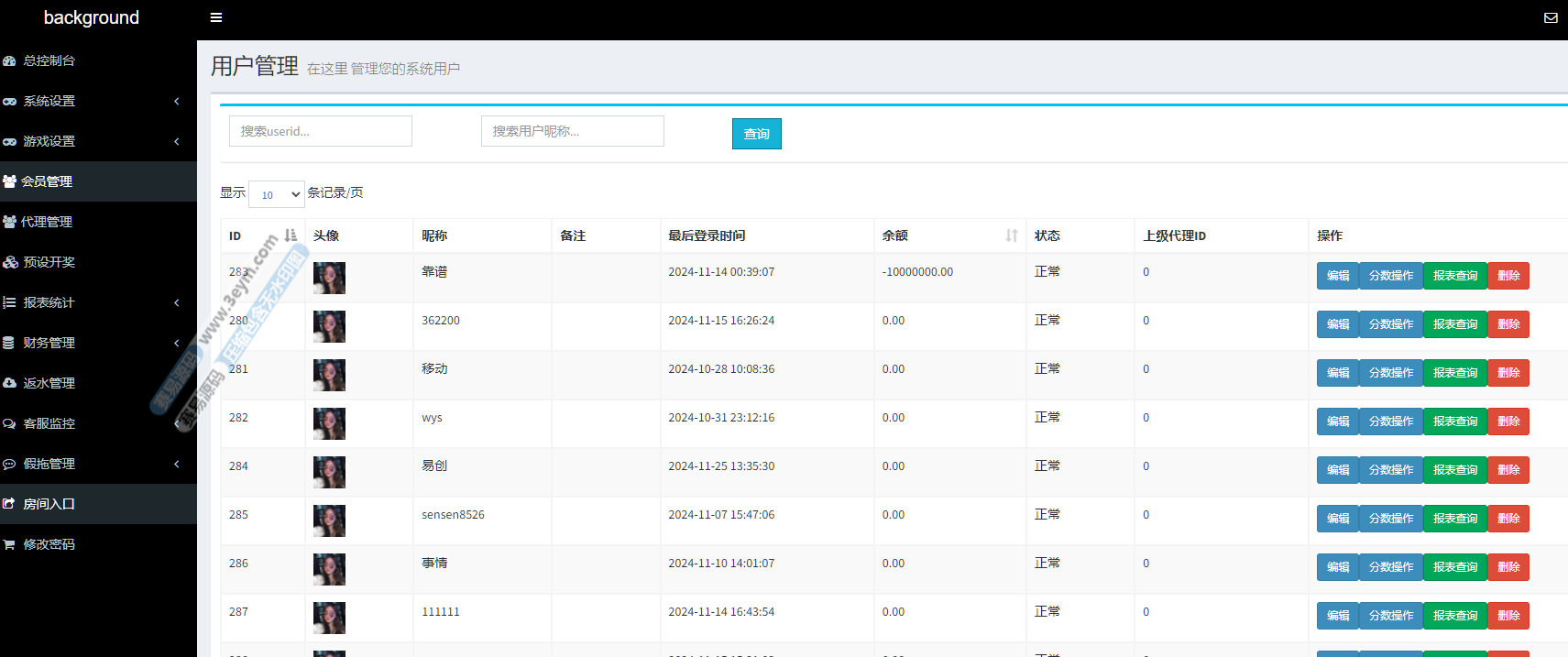
Task: Expand the 系统设置 chevron
Action: pyautogui.click(x=177, y=101)
